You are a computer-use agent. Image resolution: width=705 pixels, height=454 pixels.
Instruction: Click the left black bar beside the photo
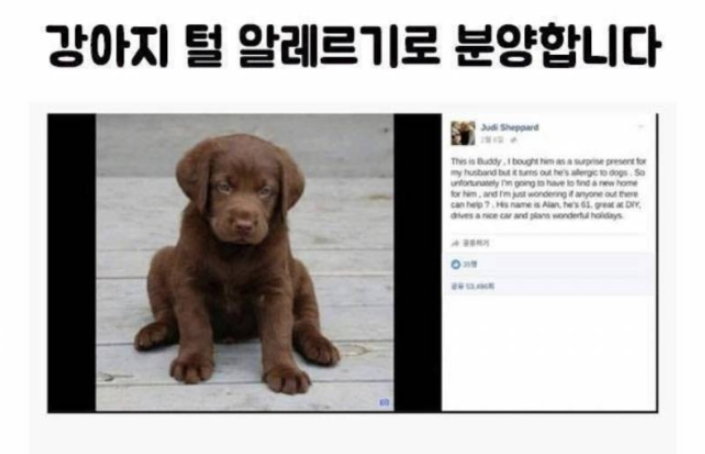click(72, 263)
